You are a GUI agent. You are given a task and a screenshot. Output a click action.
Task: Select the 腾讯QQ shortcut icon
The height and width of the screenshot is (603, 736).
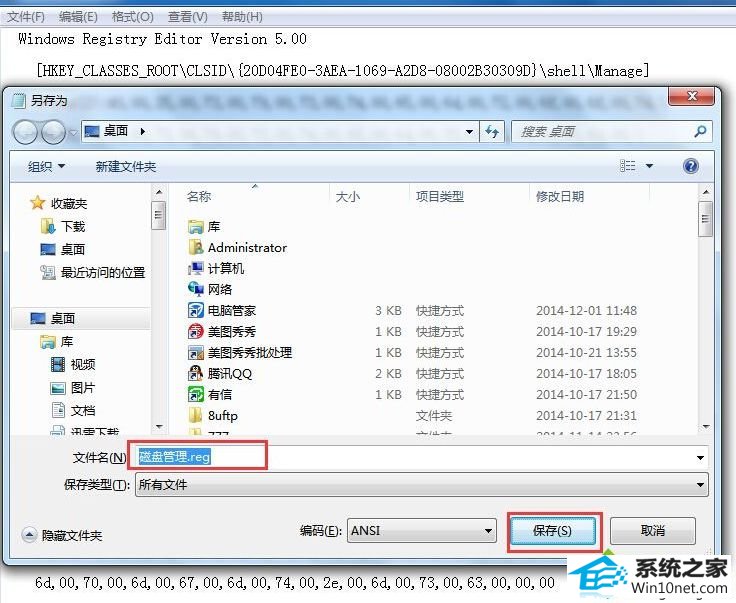(195, 374)
